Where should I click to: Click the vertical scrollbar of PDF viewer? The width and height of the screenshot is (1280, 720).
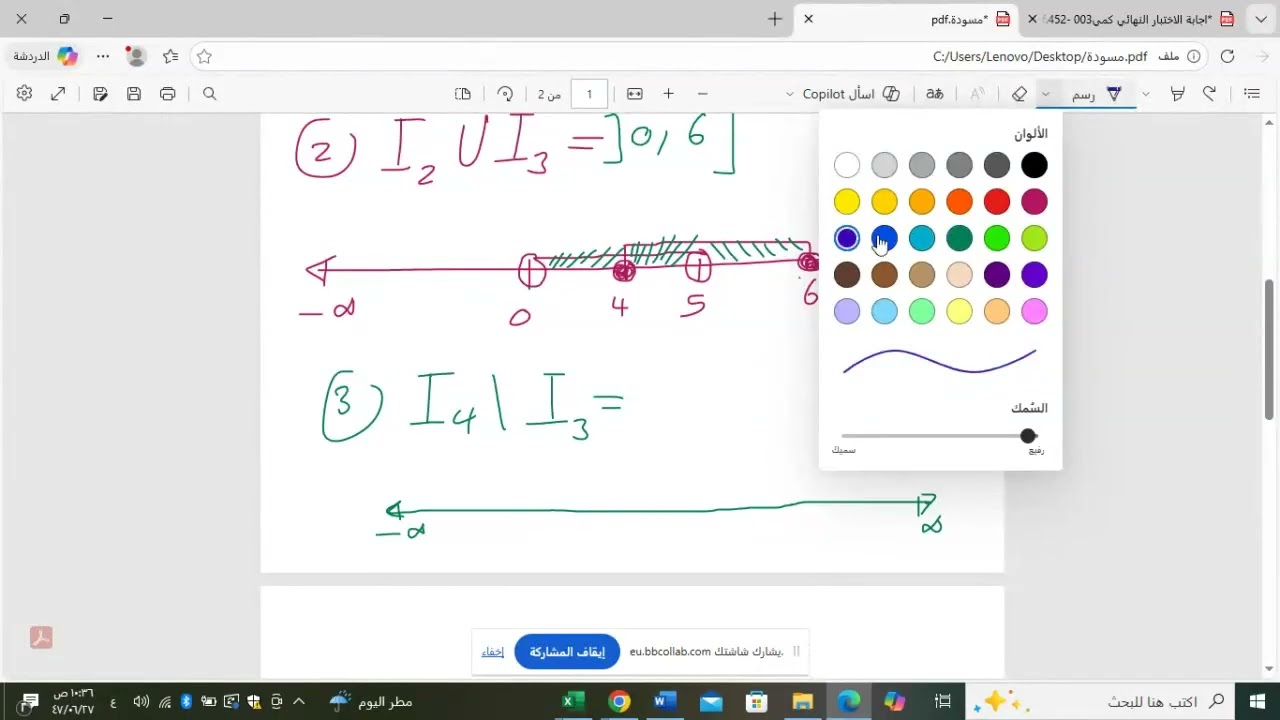click(x=1269, y=348)
